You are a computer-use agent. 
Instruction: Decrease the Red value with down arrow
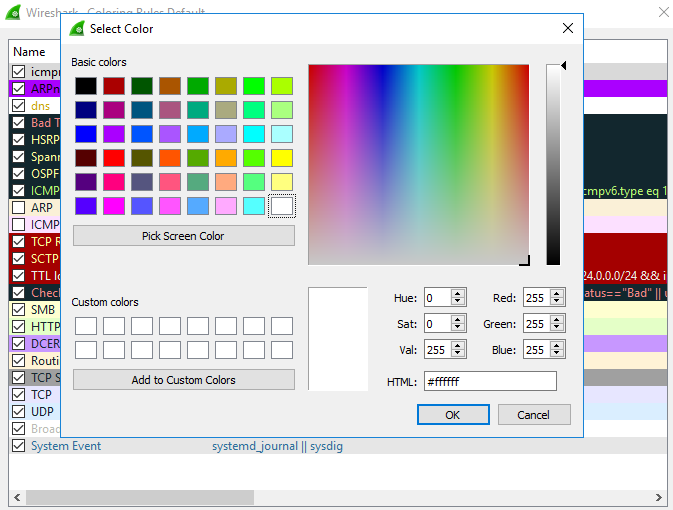[x=557, y=302]
